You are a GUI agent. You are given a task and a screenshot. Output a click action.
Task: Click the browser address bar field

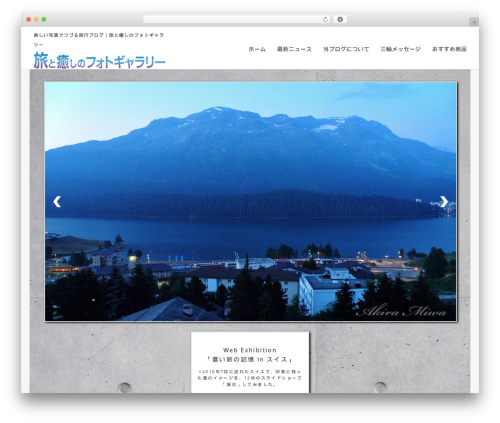[x=237, y=20]
